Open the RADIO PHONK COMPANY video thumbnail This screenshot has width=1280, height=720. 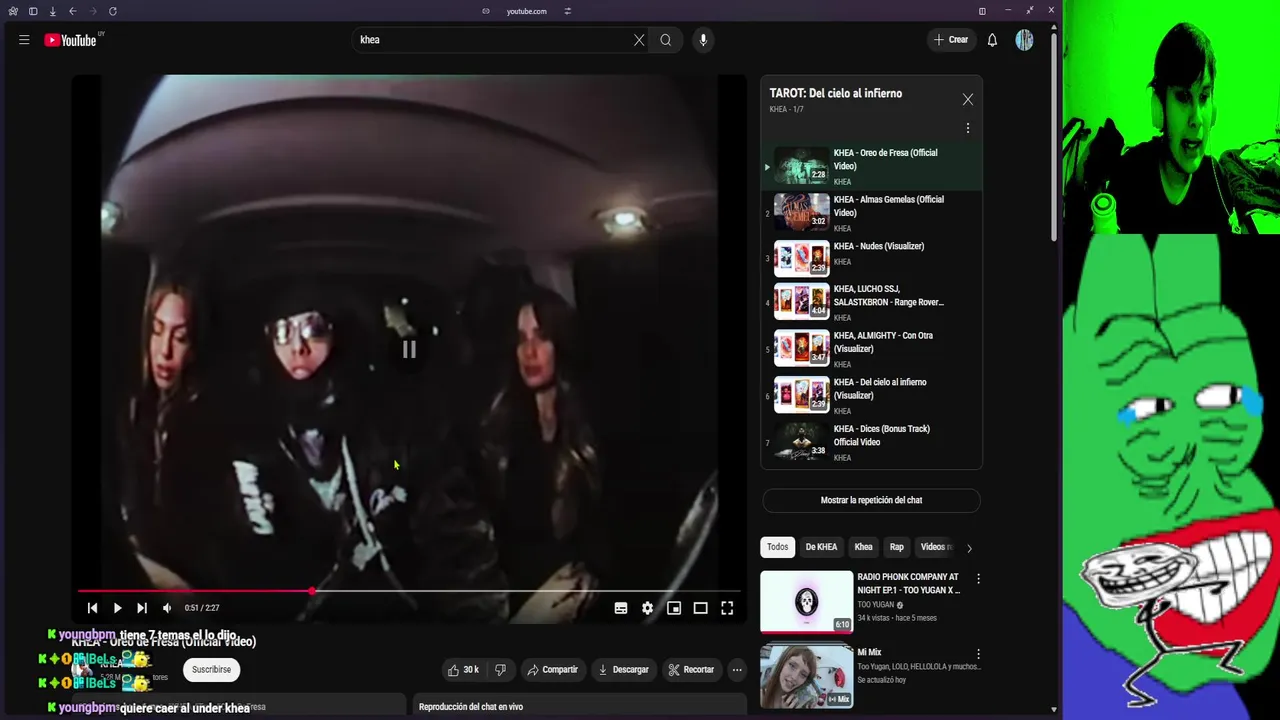[806, 602]
